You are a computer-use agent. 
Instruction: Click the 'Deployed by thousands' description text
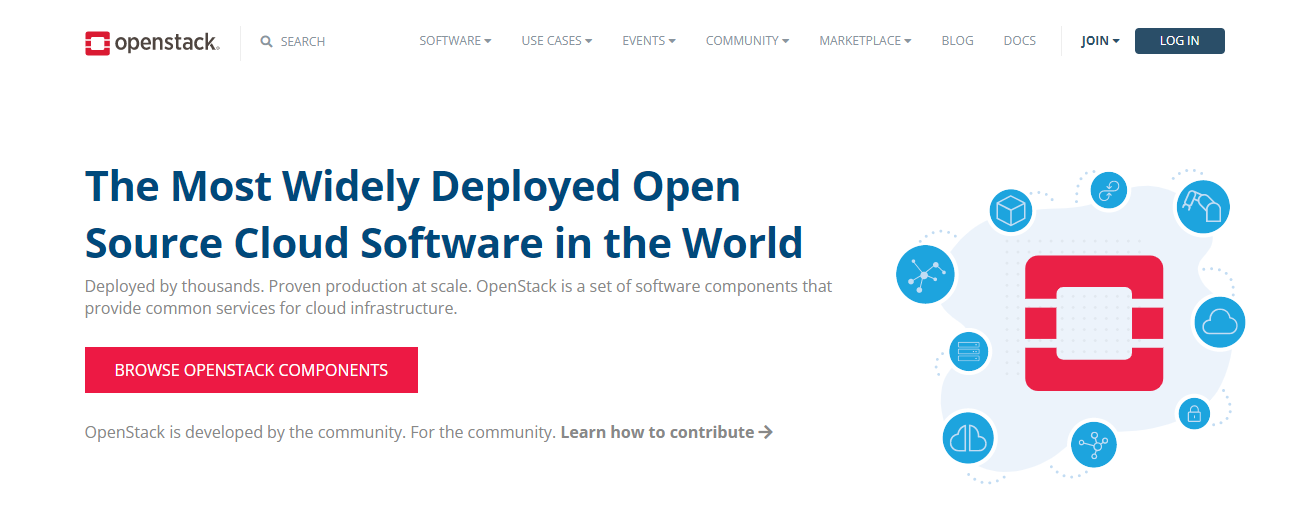[458, 297]
